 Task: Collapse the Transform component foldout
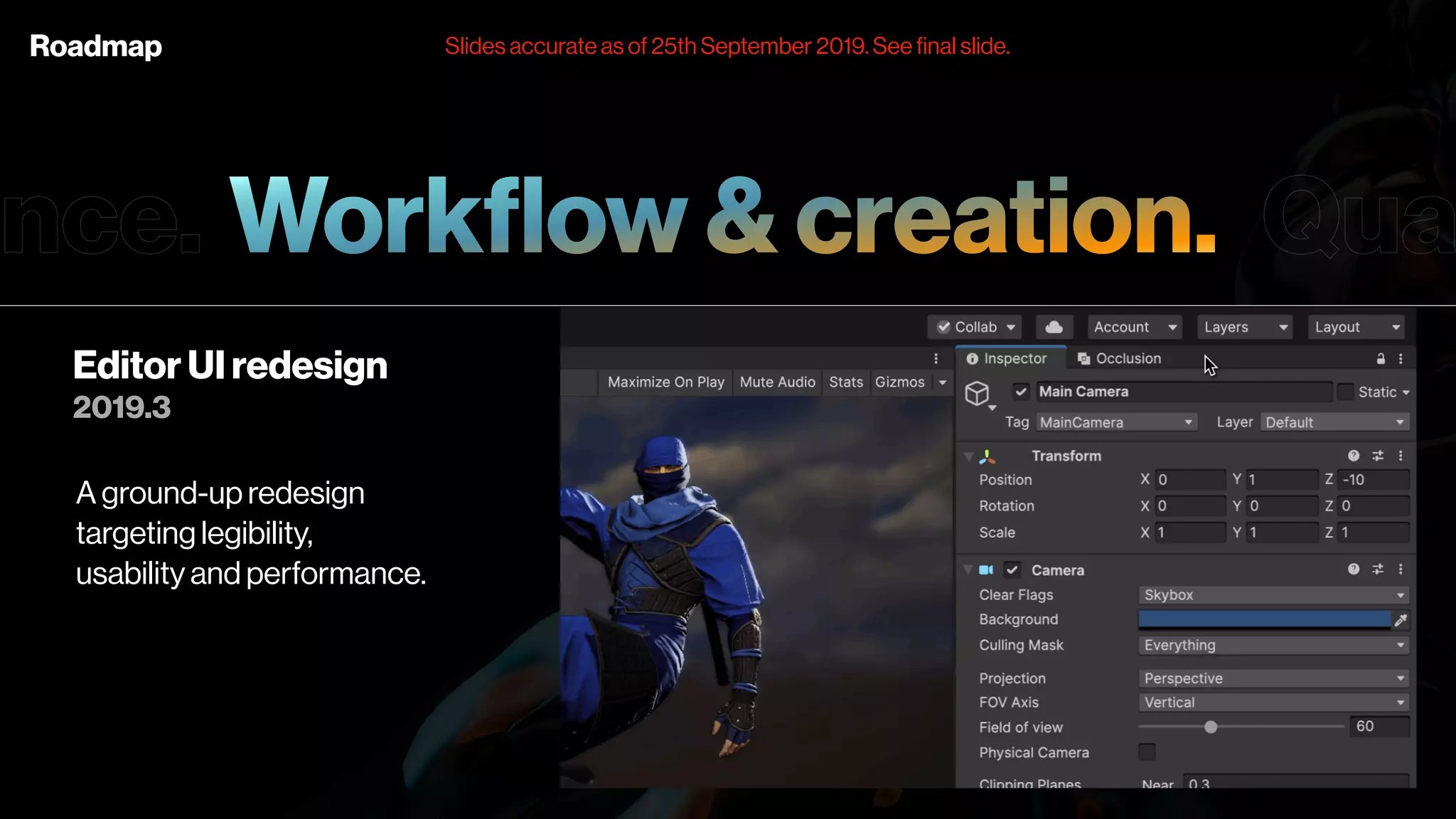point(968,456)
